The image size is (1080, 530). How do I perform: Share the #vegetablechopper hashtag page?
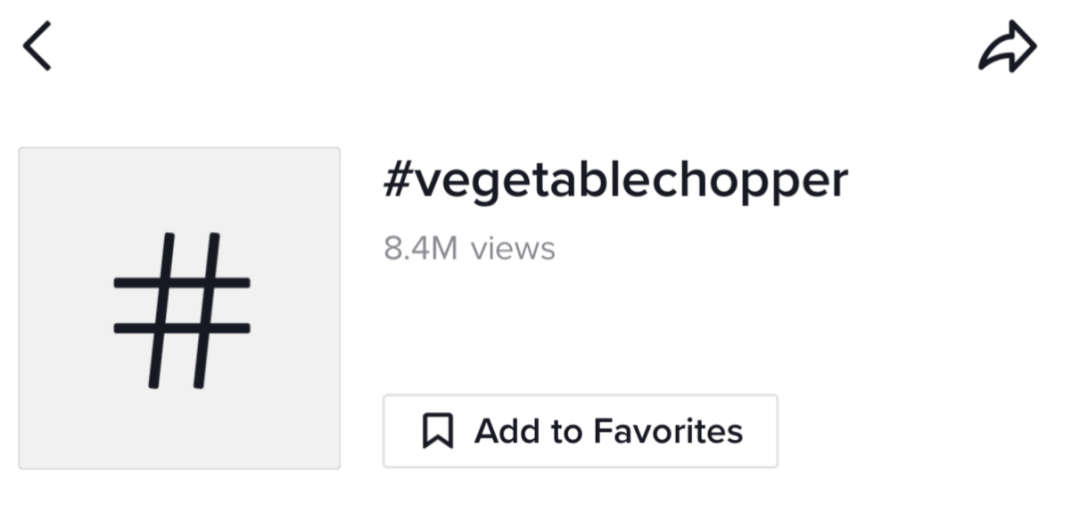pos(1007,47)
